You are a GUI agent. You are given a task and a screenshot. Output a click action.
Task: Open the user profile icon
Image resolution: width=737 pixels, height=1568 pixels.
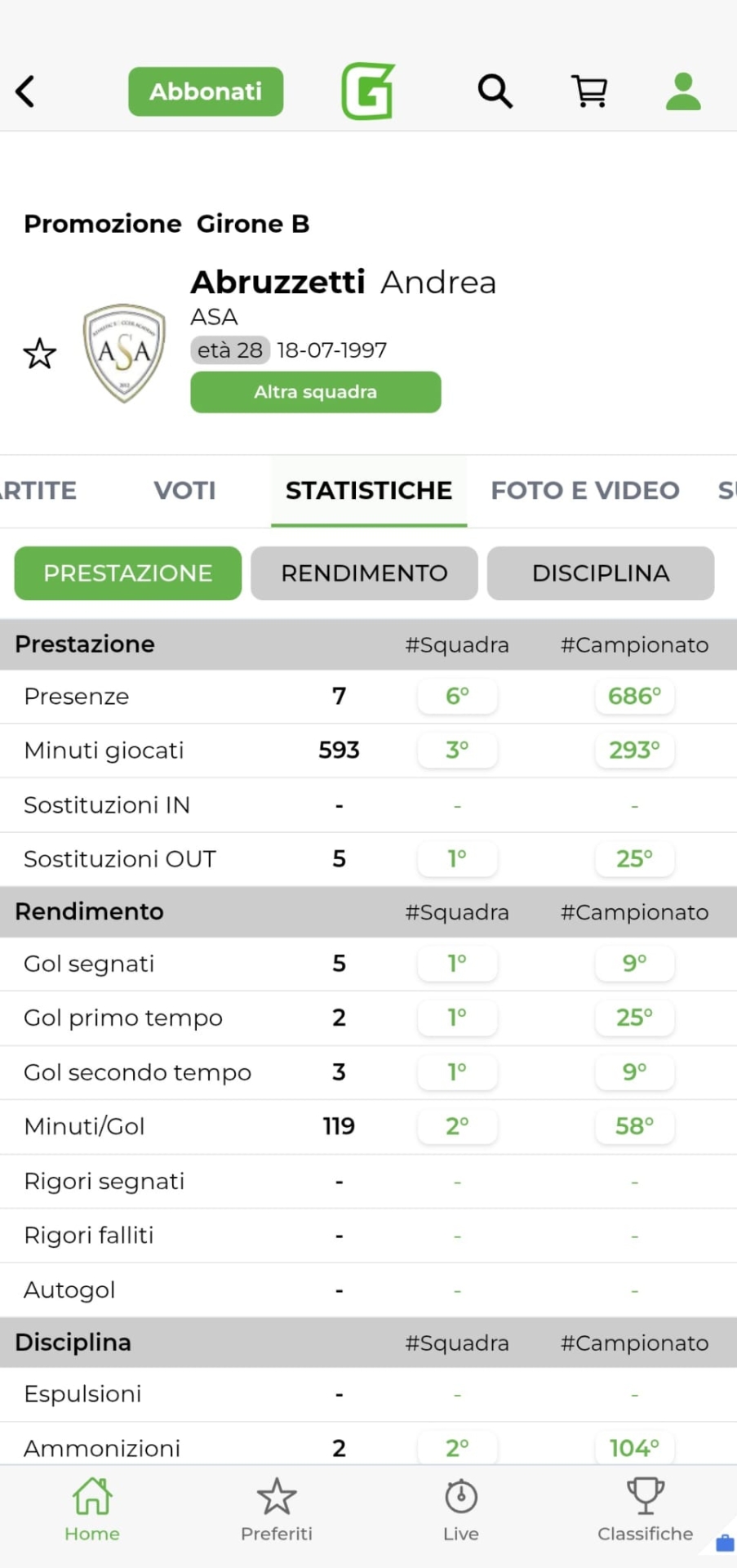683,91
